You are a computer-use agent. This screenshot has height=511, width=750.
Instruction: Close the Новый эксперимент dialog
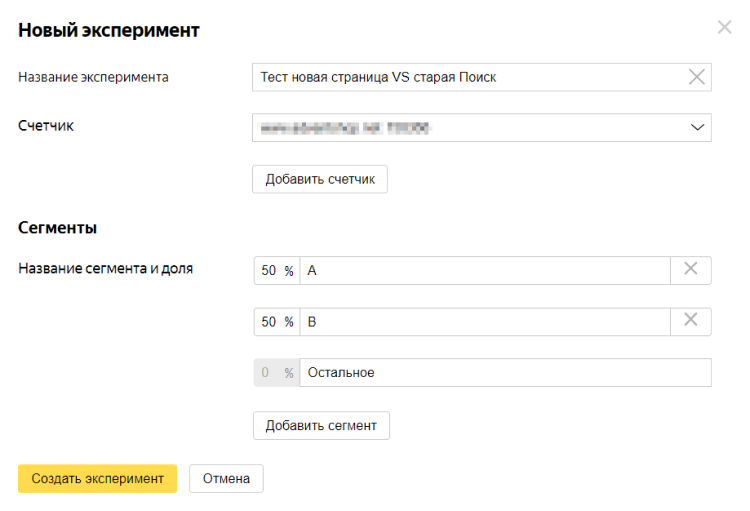[x=724, y=27]
